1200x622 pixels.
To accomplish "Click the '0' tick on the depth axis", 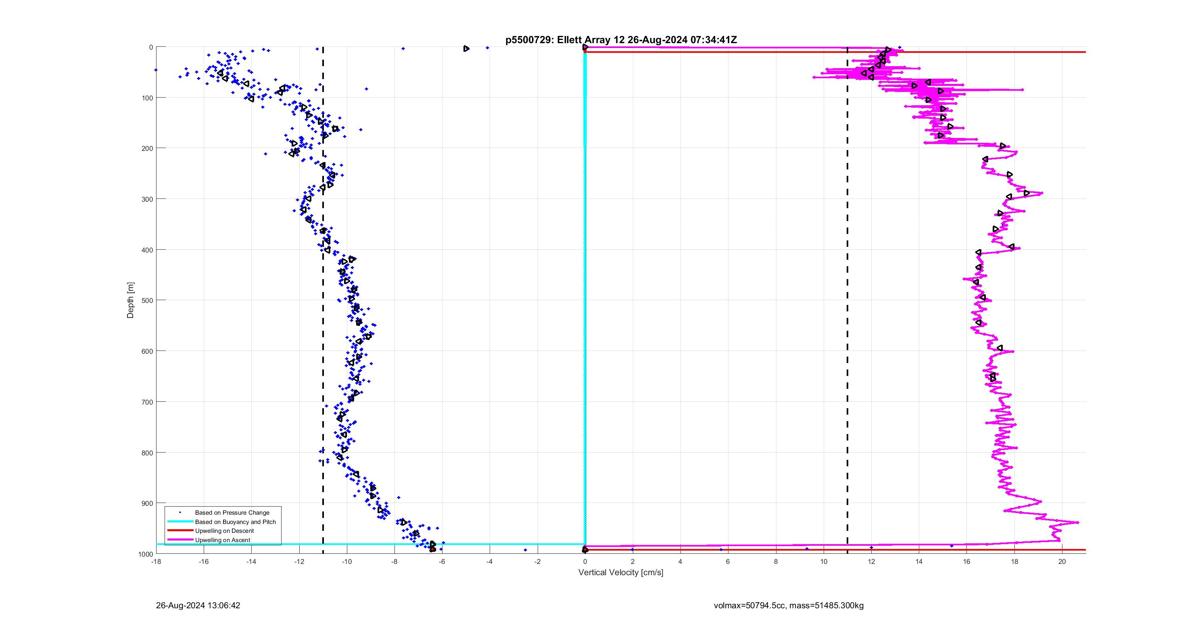I will click(150, 47).
